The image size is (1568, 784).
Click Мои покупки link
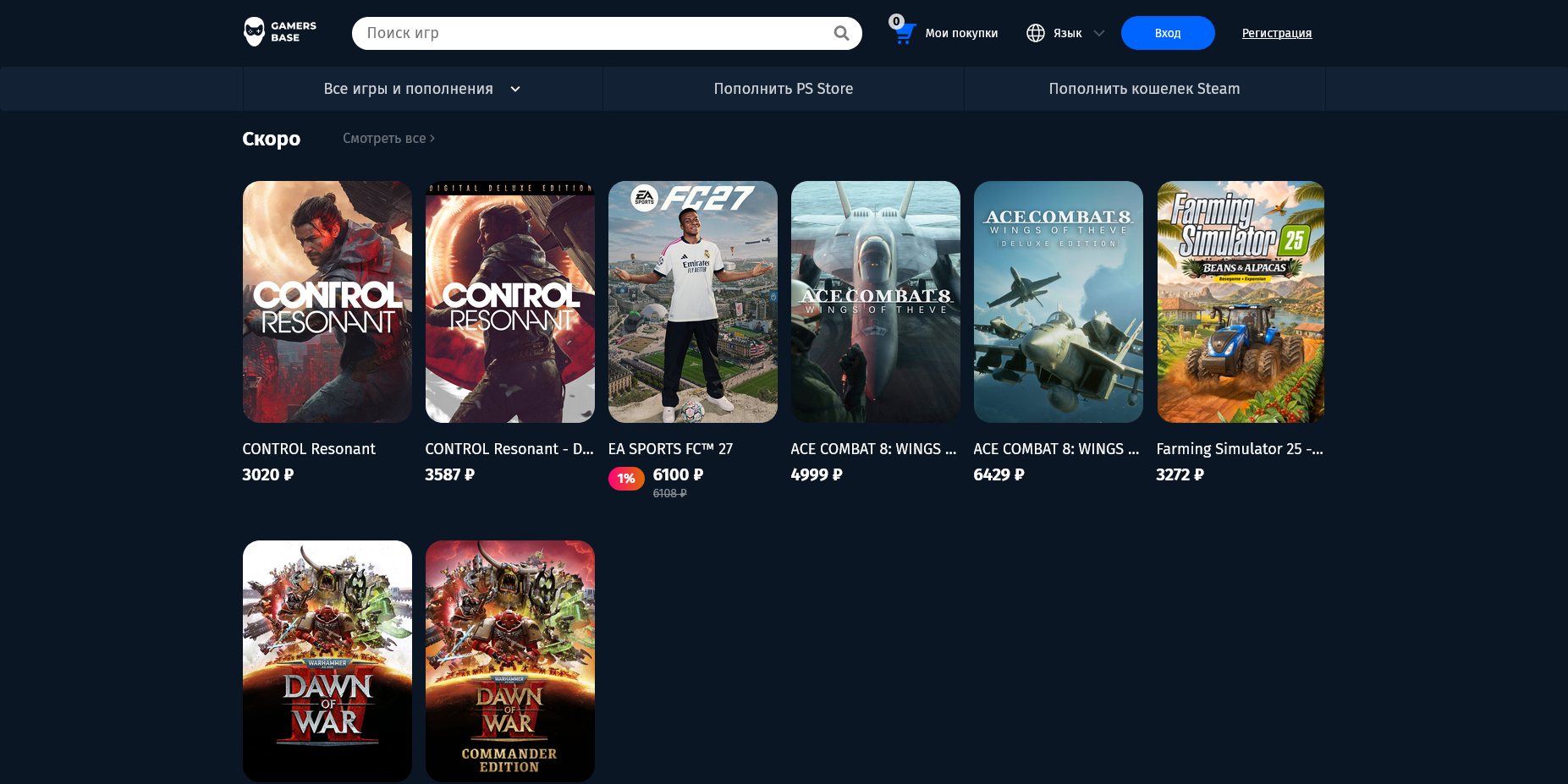click(x=961, y=33)
